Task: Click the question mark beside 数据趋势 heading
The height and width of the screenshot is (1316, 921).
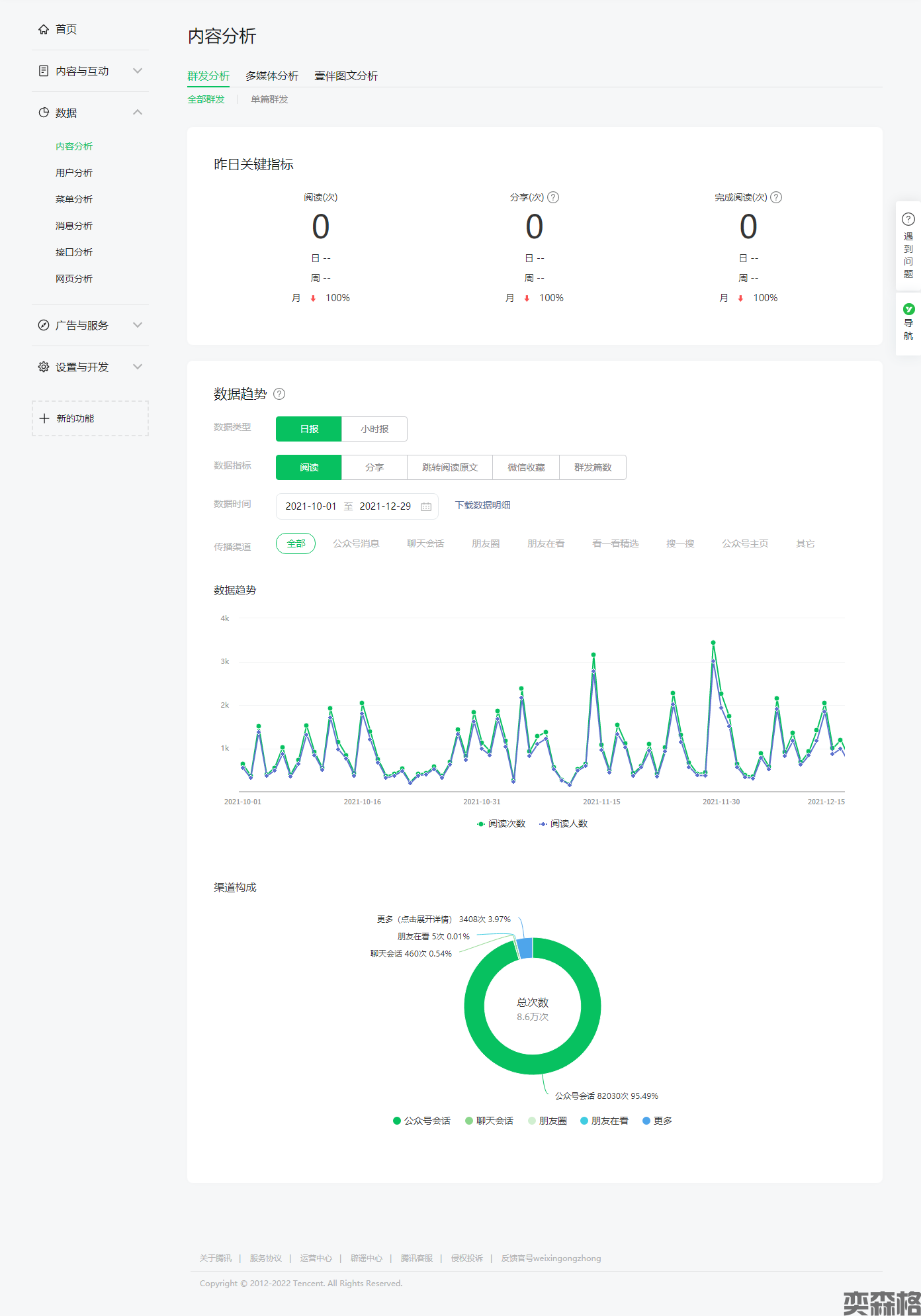Action: [x=279, y=394]
